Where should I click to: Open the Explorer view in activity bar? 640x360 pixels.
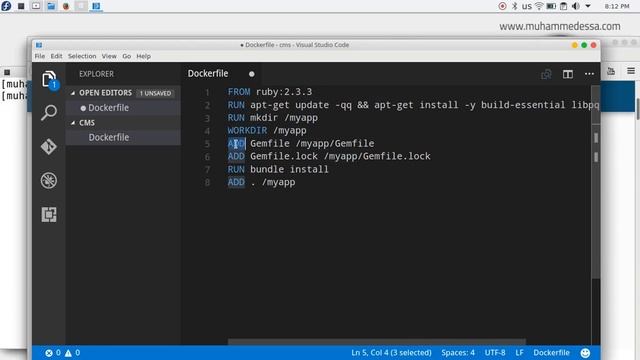(49, 79)
